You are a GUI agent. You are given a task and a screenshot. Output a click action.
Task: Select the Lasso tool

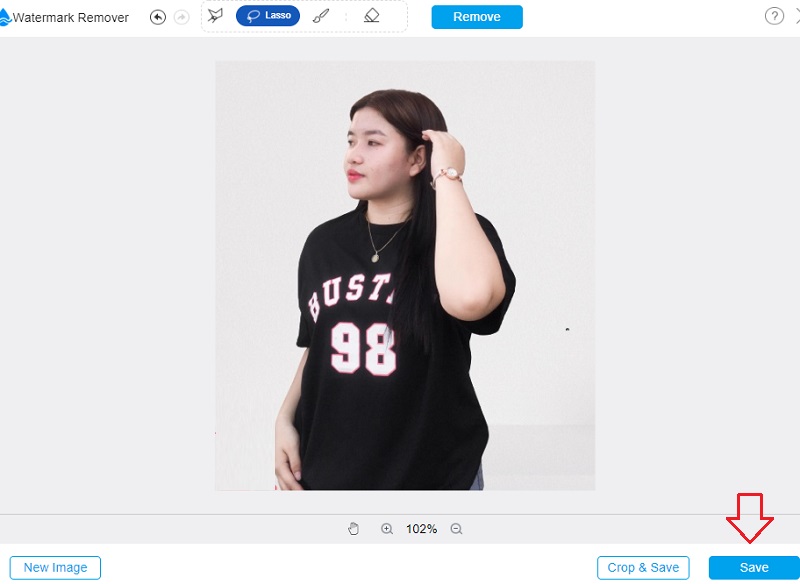click(x=268, y=16)
